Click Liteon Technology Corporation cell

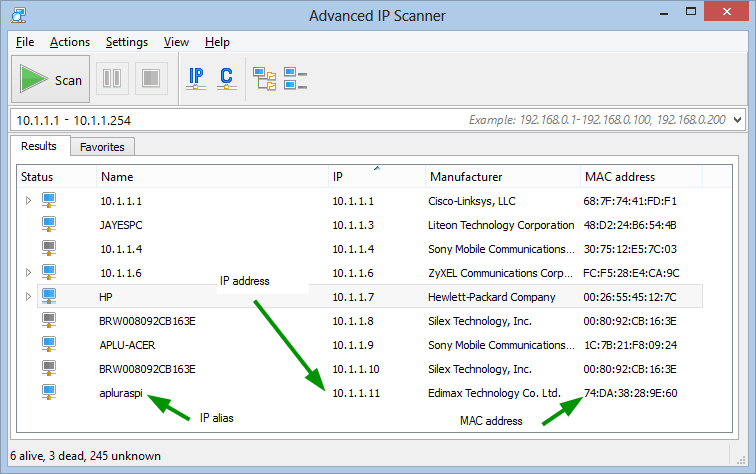click(x=501, y=225)
